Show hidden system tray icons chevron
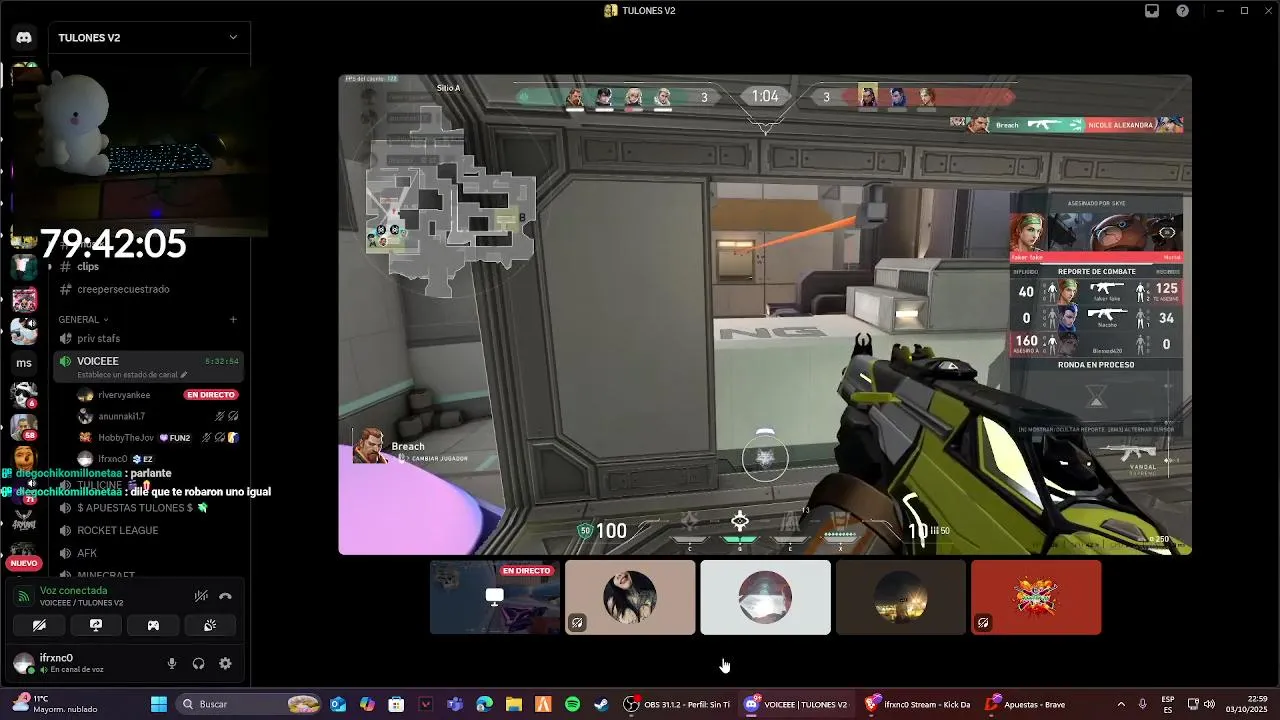 point(1120,704)
